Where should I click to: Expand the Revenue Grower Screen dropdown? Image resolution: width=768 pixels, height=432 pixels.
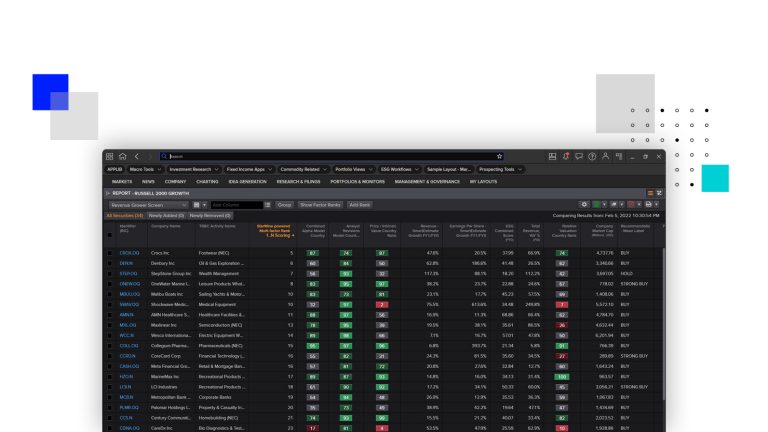[x=147, y=204]
